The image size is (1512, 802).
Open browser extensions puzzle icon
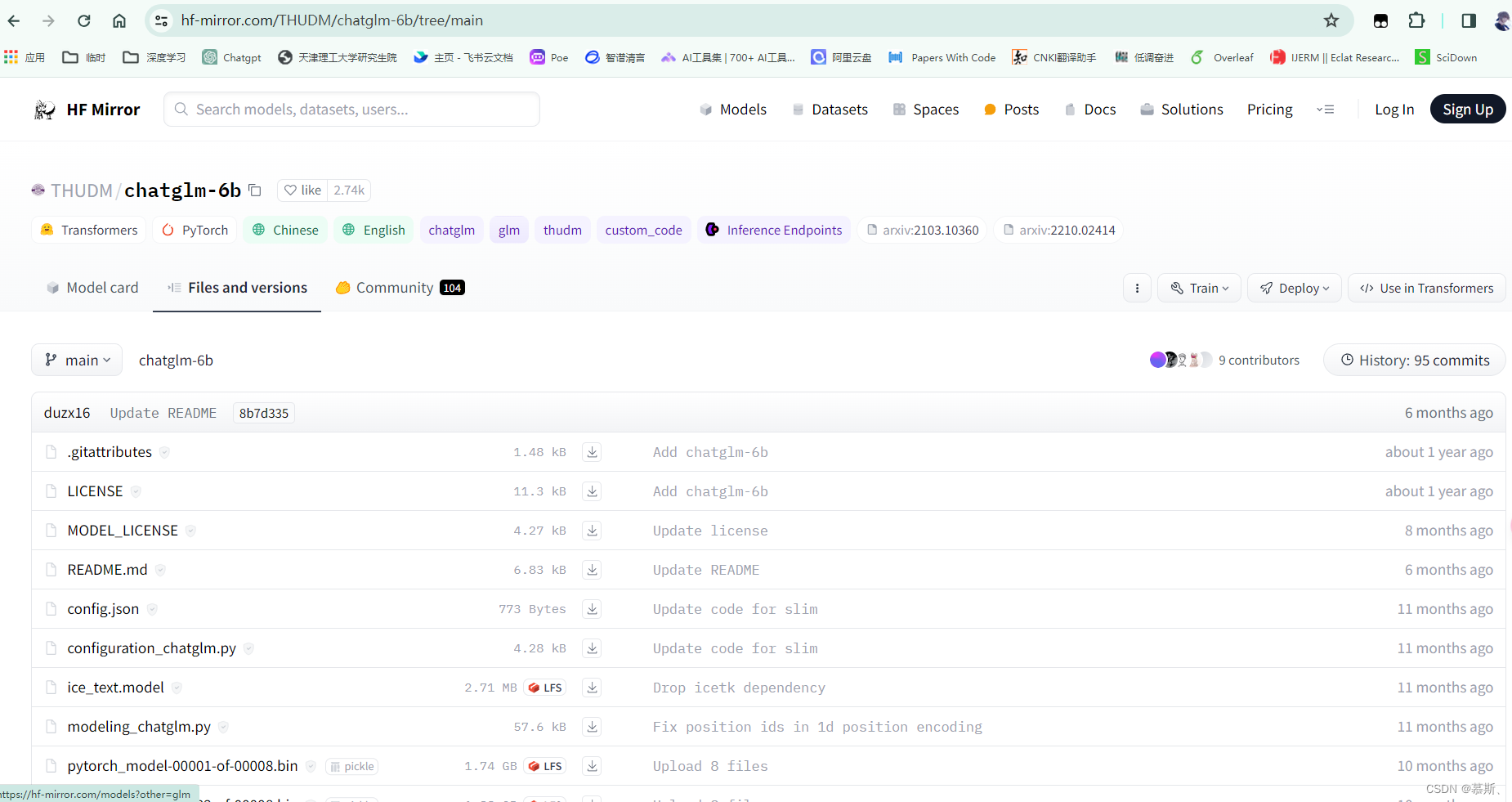click(1416, 20)
